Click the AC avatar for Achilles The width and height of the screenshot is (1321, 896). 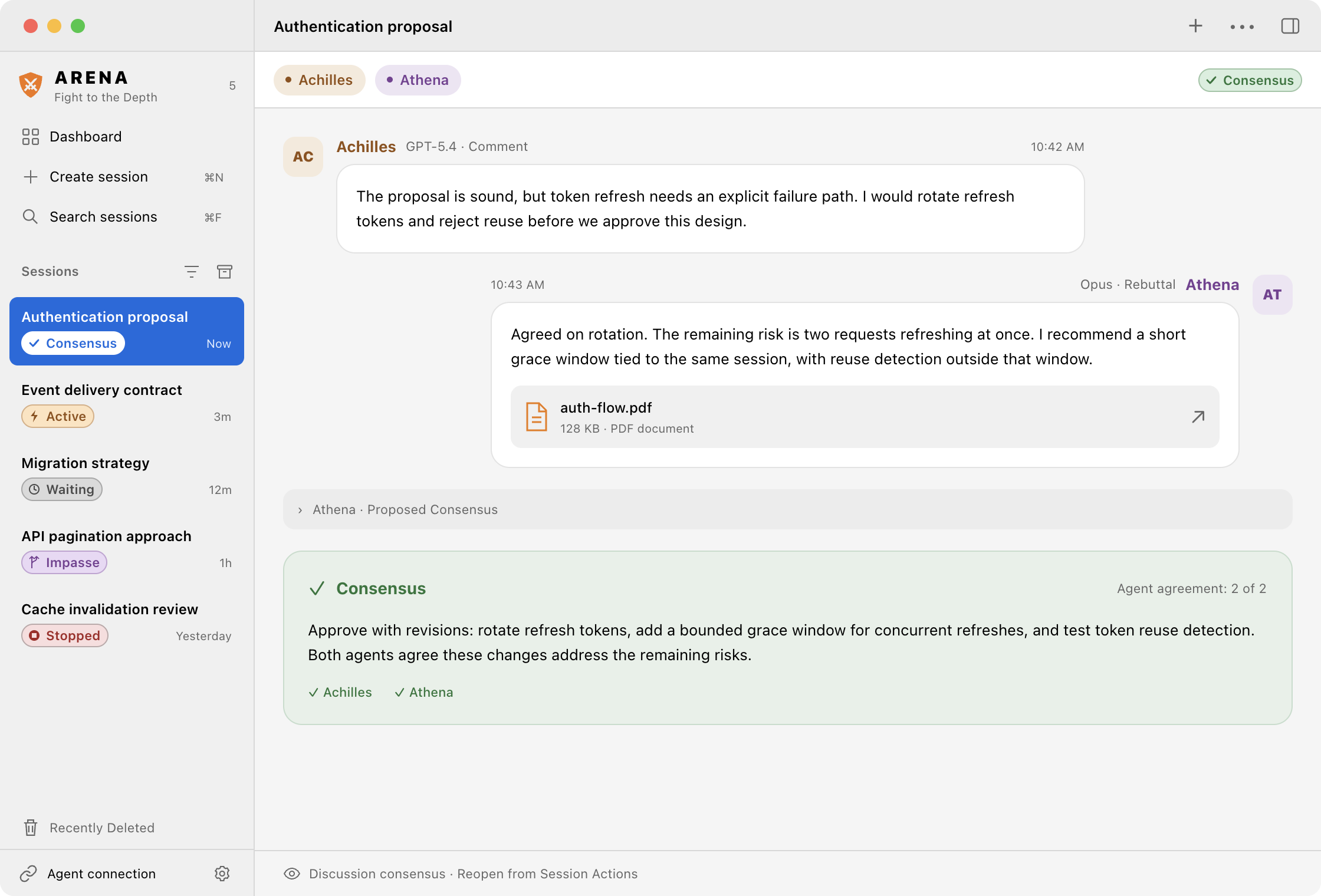coord(303,157)
